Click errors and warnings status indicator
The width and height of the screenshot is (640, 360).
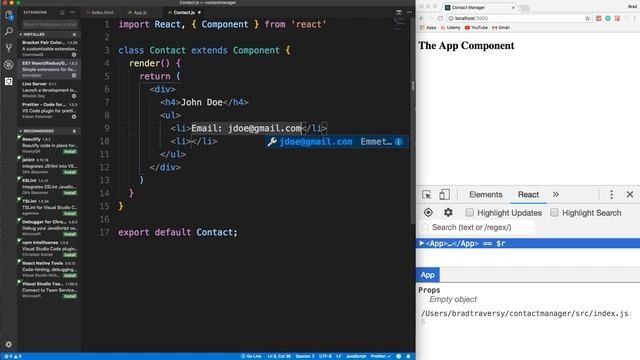(x=12, y=356)
